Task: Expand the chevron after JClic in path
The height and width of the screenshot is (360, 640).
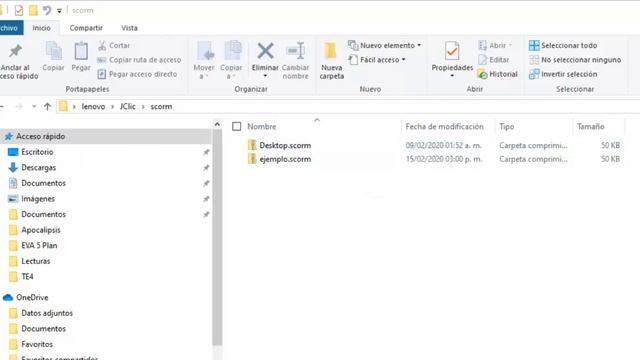Action: [x=143, y=107]
